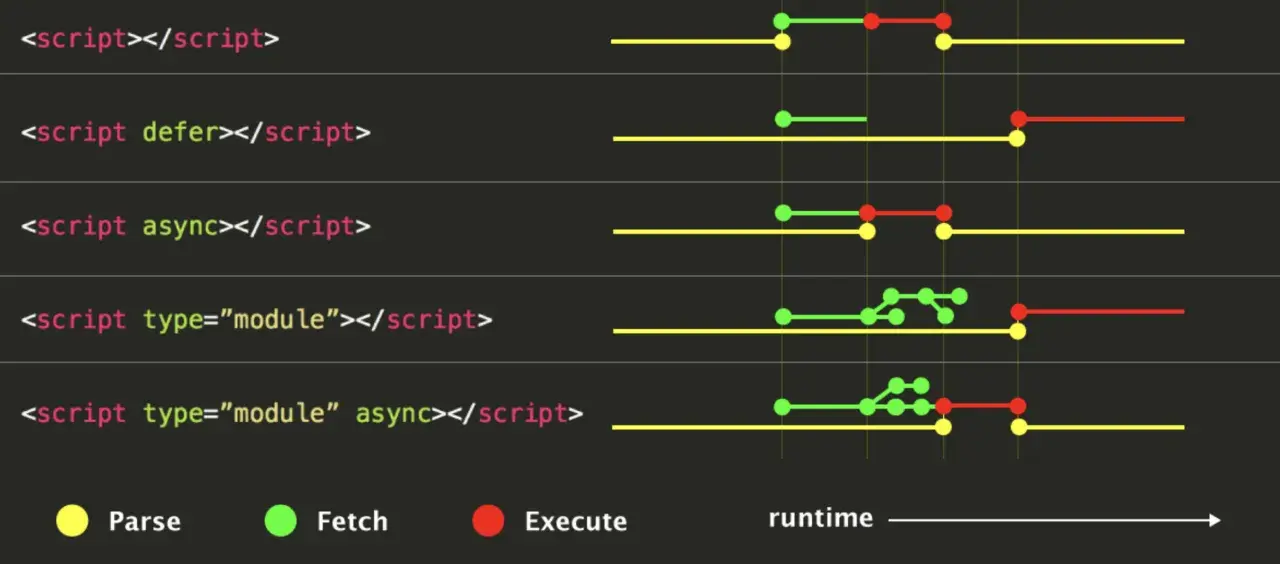Click the runtime label text
The height and width of the screenshot is (564, 1280).
821,518
